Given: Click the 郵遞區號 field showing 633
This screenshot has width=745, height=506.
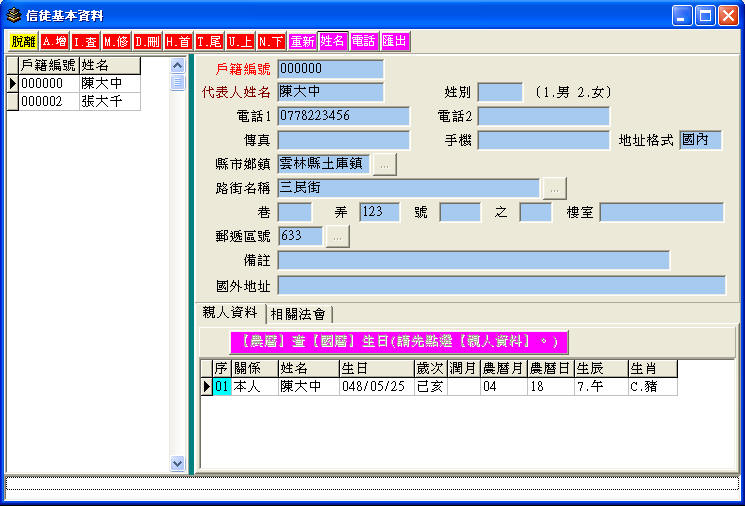Looking at the screenshot, I should pos(300,236).
